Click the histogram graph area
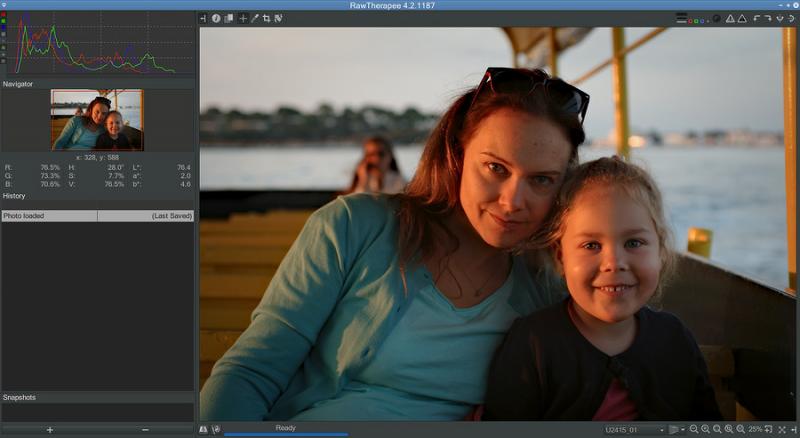Screen dimensions: 800x438 click(x=101, y=43)
